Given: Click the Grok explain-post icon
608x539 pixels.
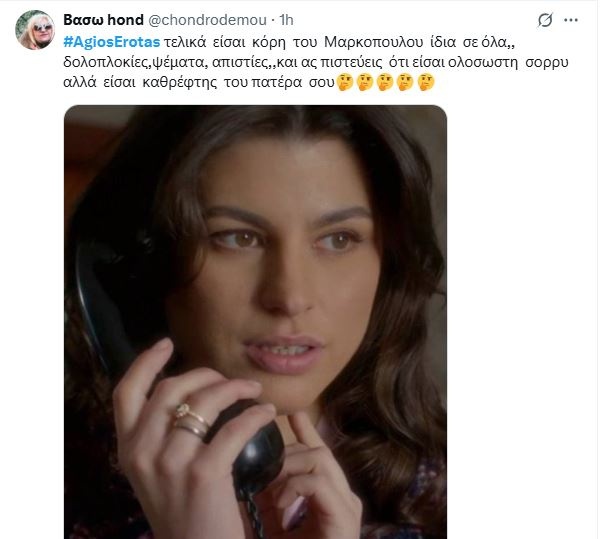Looking at the screenshot, I should [x=545, y=20].
